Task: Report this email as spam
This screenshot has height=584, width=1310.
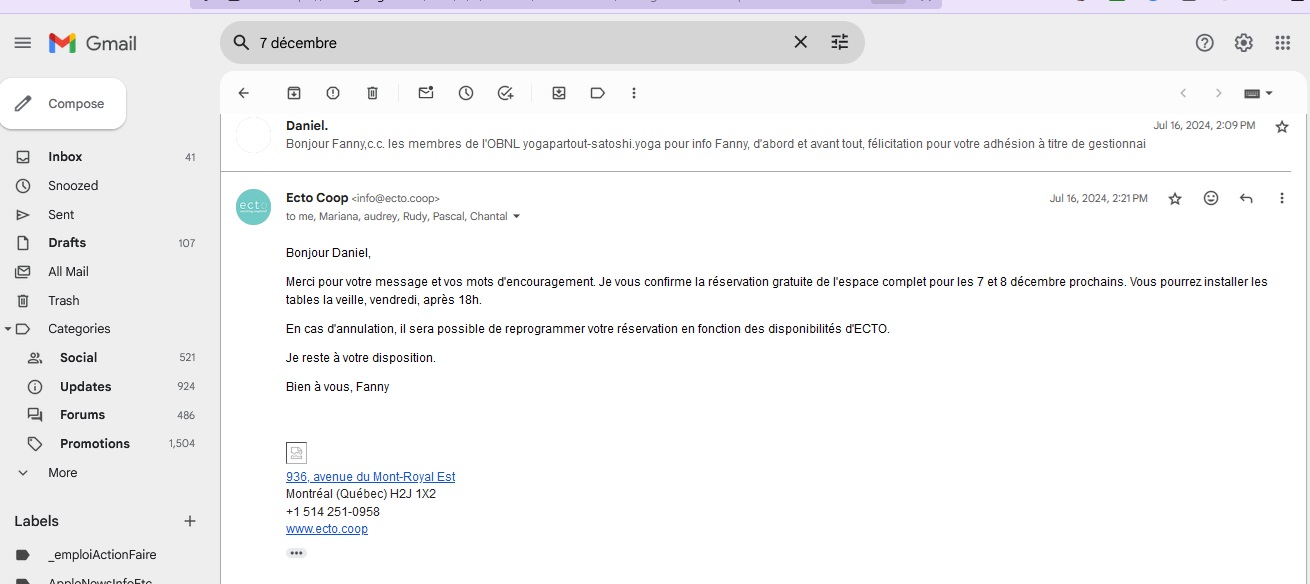Action: (x=333, y=93)
